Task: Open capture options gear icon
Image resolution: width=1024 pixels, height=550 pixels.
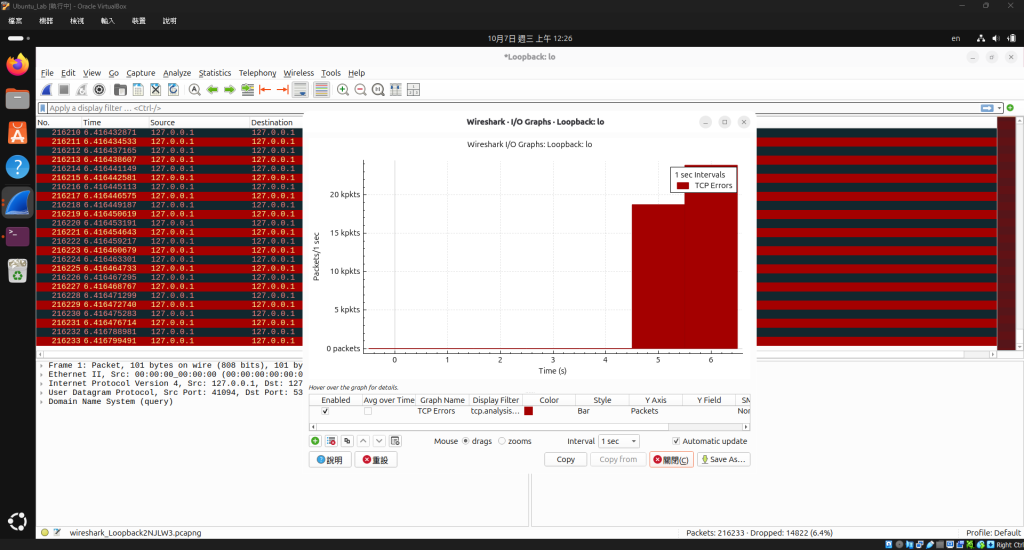Action: [x=99, y=89]
